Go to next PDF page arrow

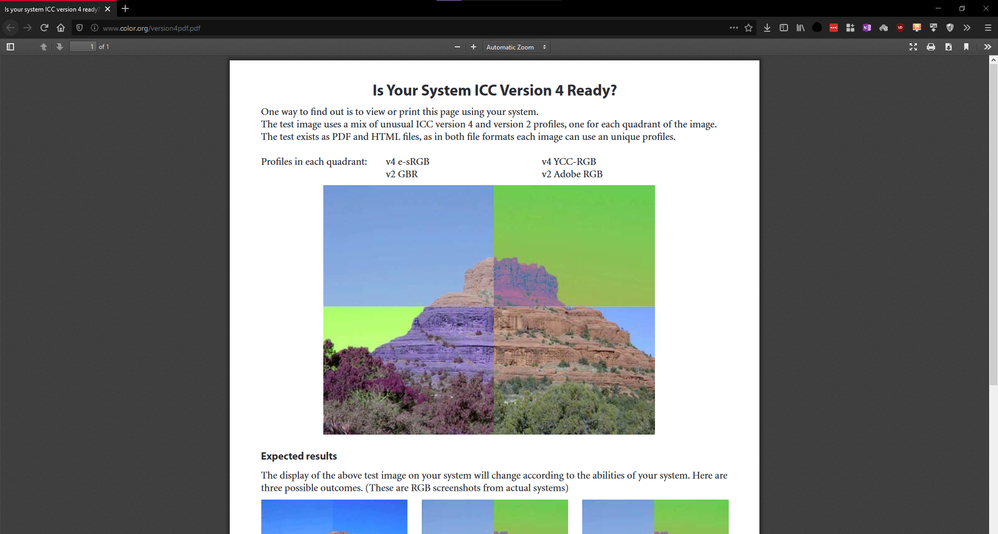60,46
